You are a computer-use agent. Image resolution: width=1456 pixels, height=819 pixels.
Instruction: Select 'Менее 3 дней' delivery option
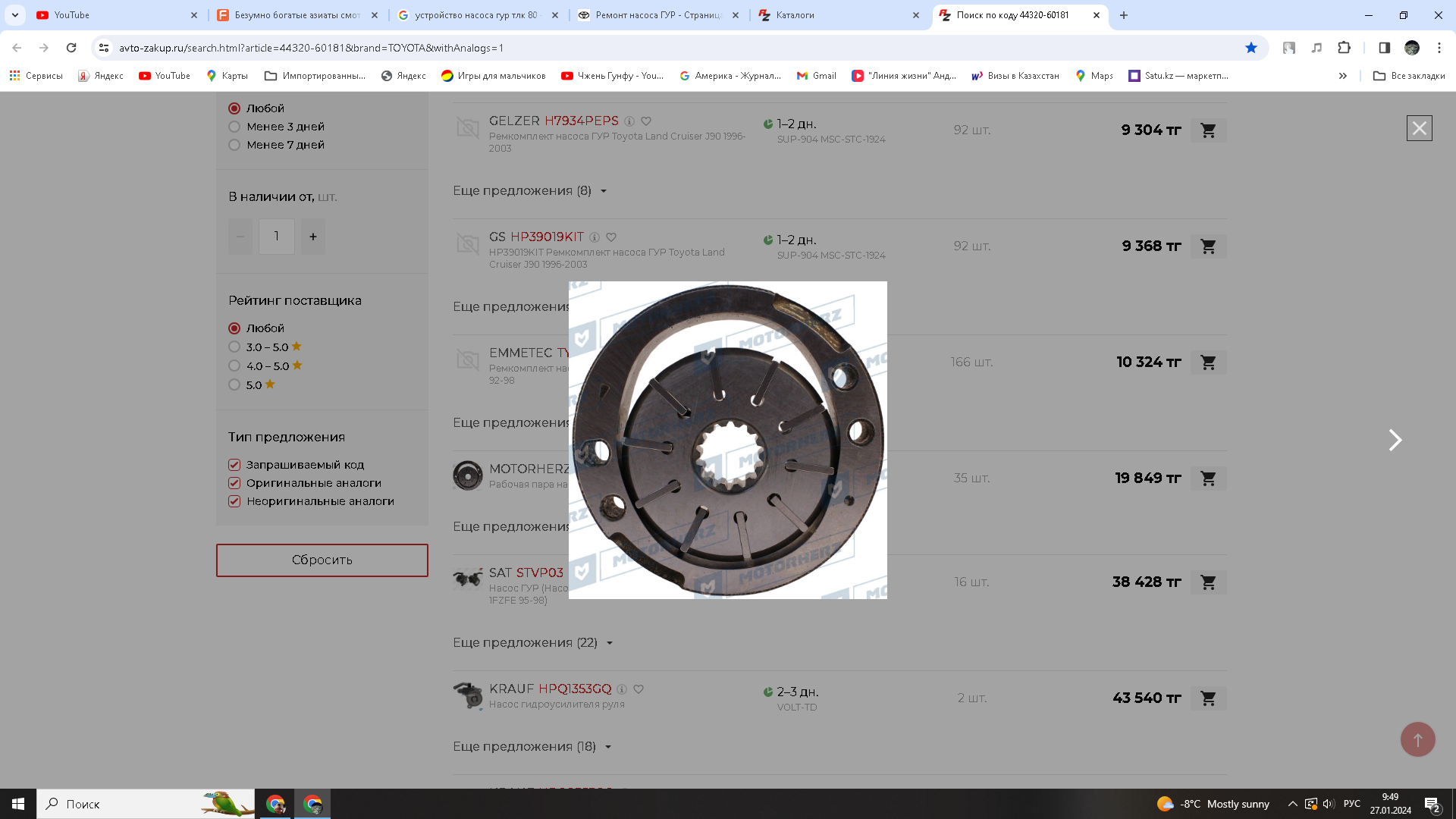(234, 127)
